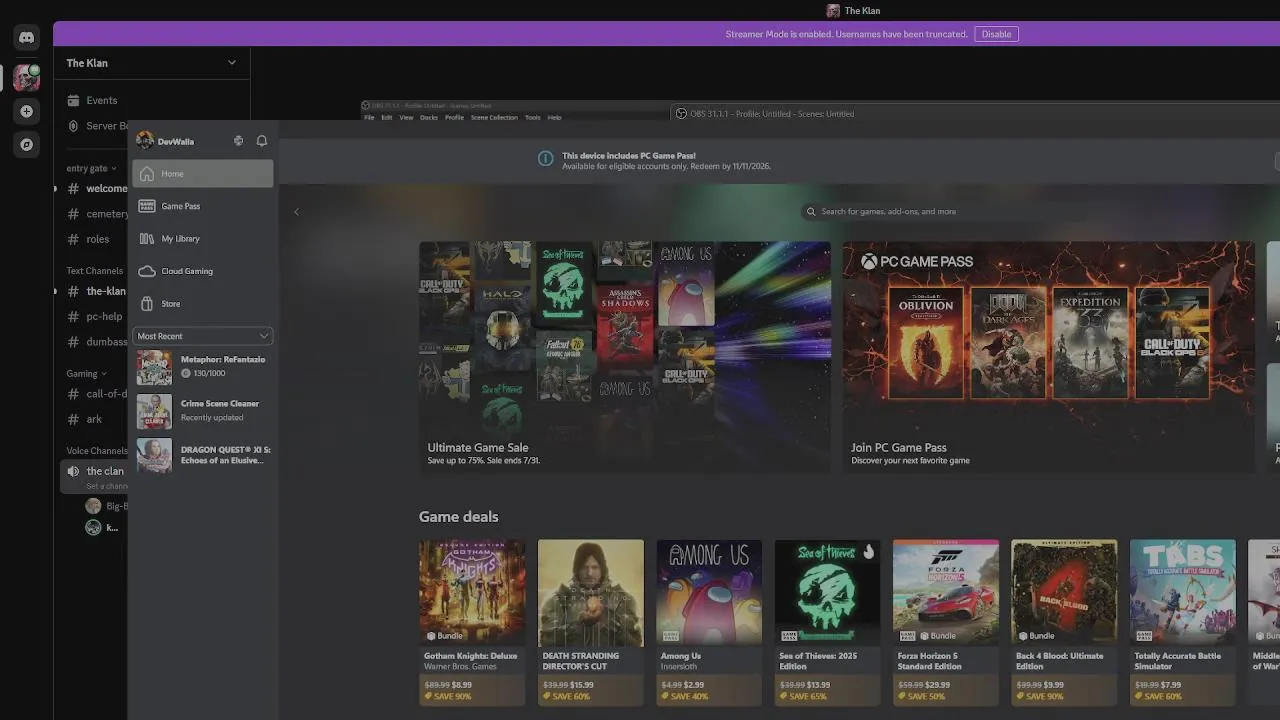Open Back 4 Blood: Ultimate Edition deal
This screenshot has width=1280, height=720.
pyautogui.click(x=1065, y=623)
